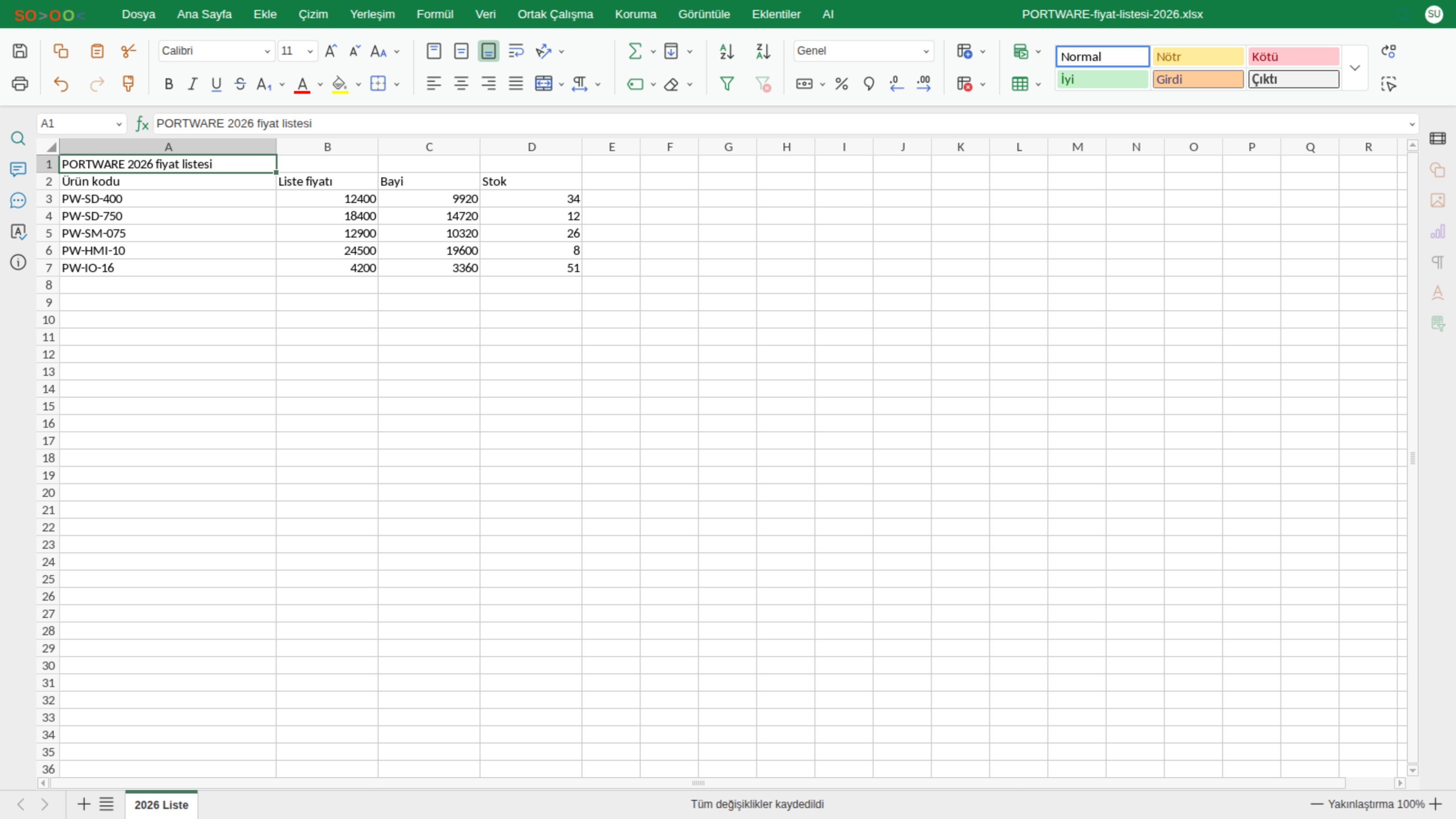Open cell settings in right sidebar
The height and width of the screenshot is (819, 1456).
(x=1438, y=138)
